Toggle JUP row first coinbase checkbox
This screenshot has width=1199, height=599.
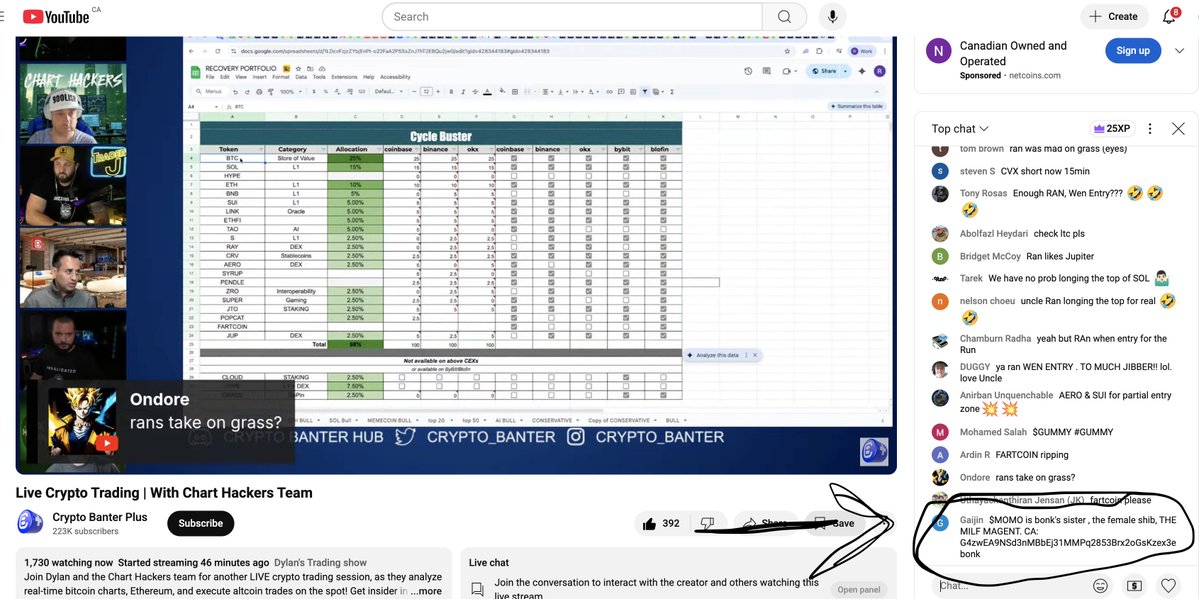[514, 335]
